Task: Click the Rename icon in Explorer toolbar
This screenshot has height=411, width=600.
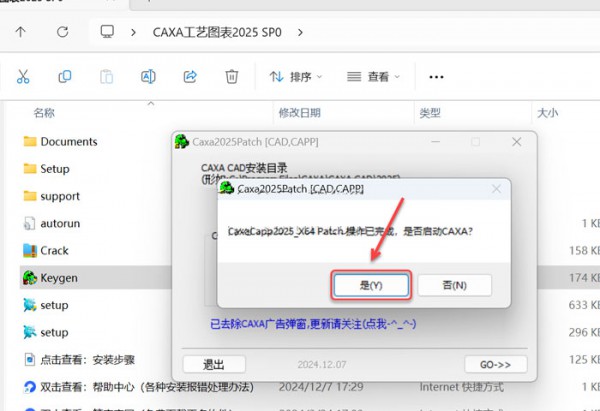Action: [148, 77]
